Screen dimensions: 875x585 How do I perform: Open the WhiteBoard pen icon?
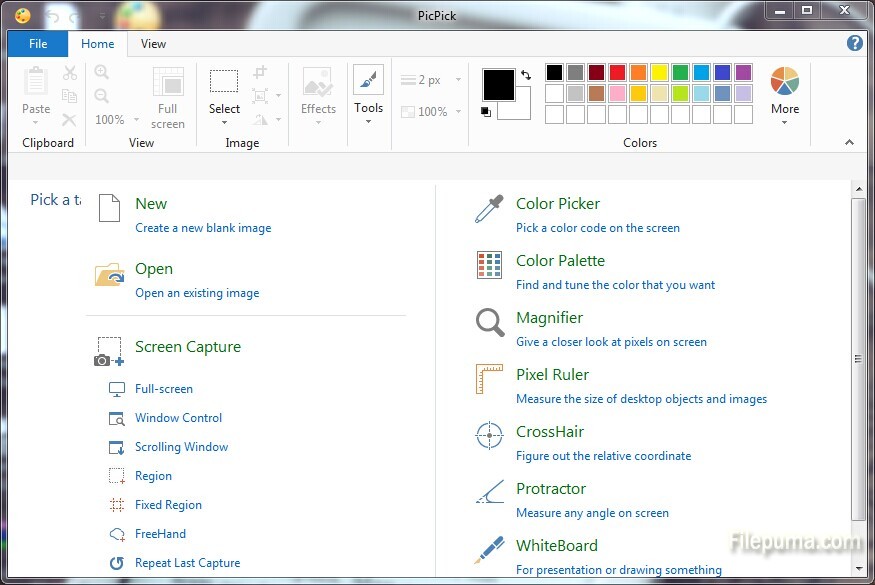tap(488, 550)
